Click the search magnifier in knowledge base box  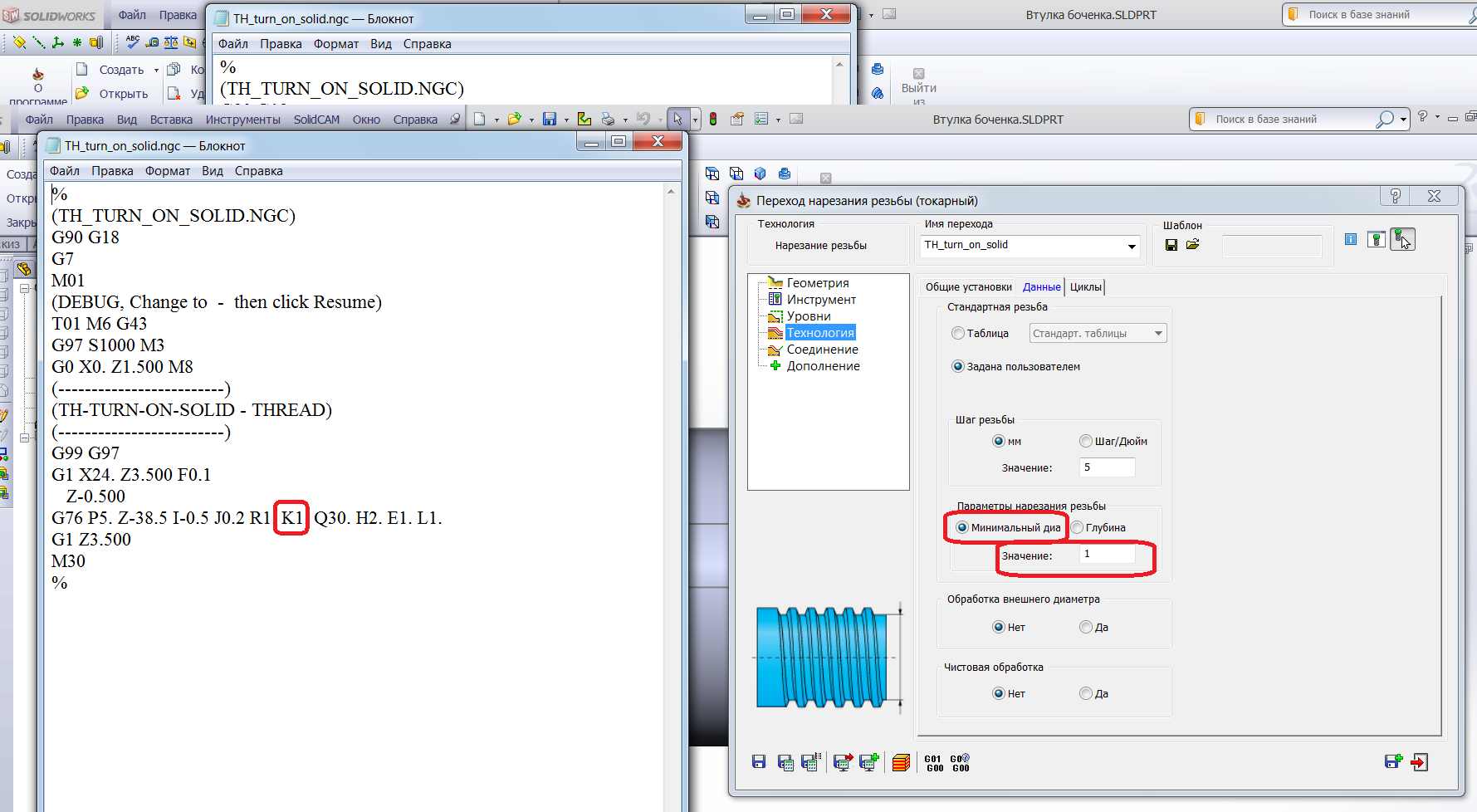1384,120
